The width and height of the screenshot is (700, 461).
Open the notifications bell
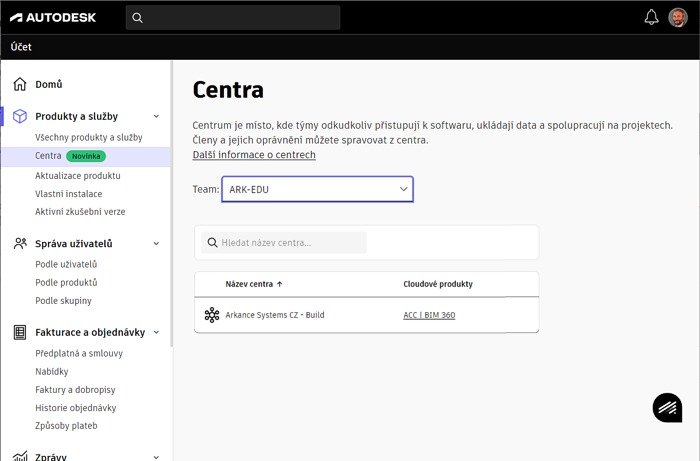(x=651, y=17)
